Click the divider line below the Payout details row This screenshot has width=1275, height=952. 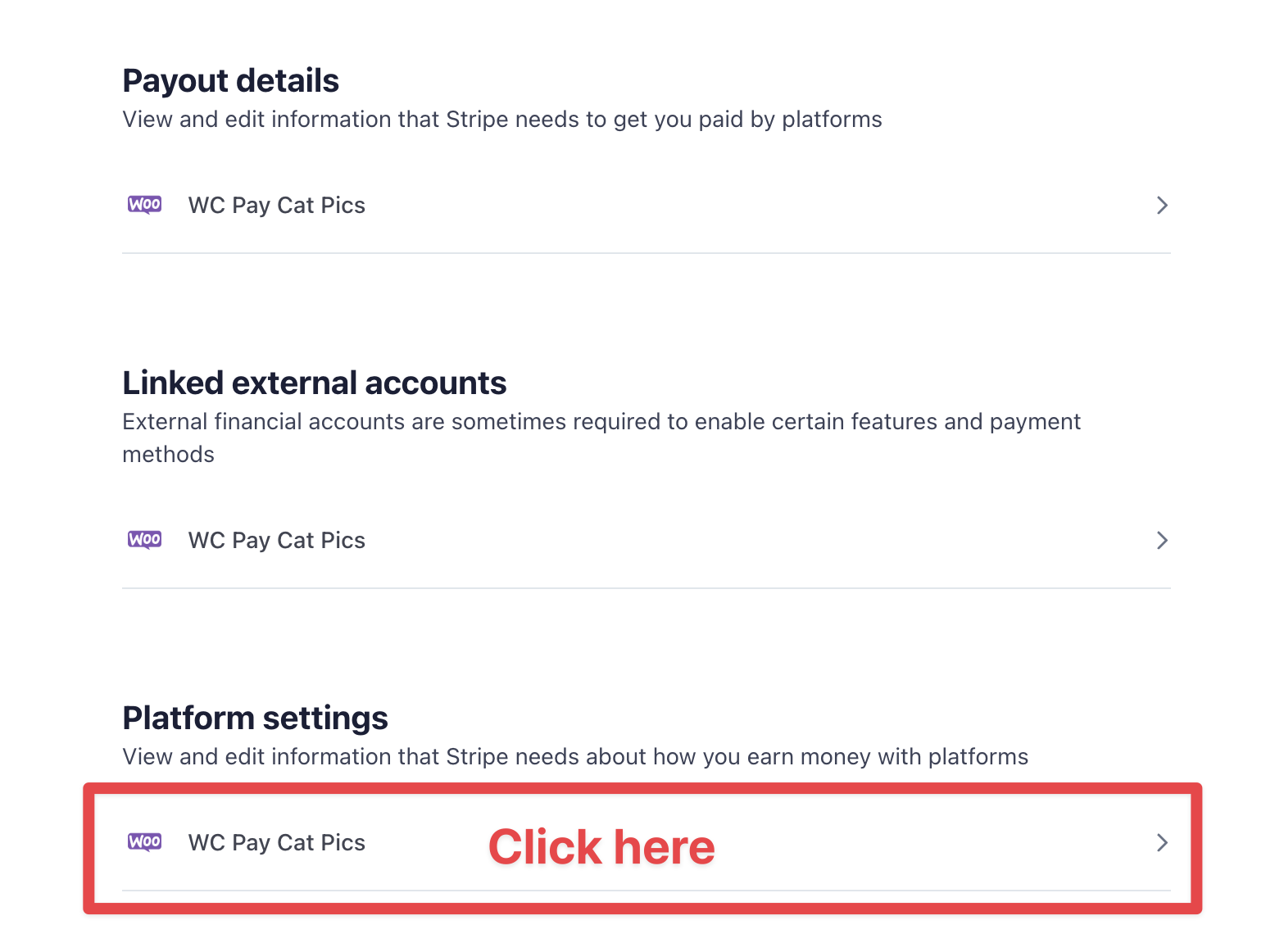pos(646,253)
